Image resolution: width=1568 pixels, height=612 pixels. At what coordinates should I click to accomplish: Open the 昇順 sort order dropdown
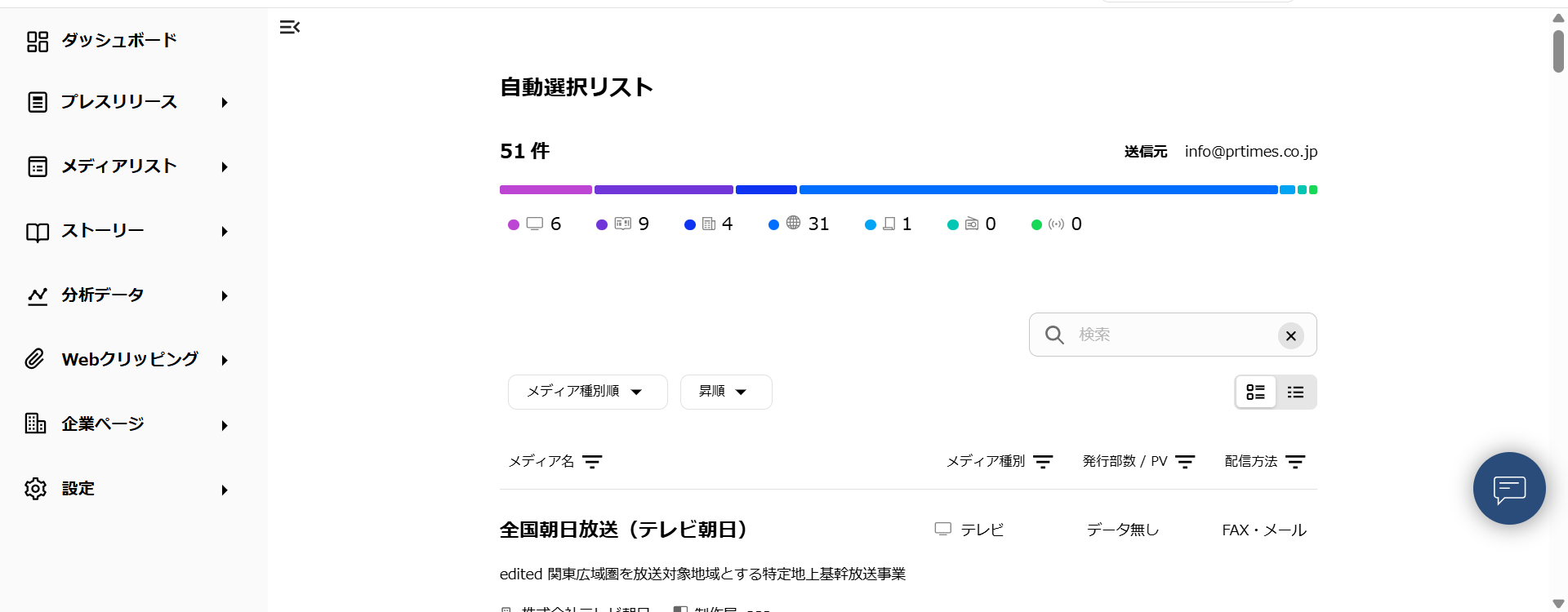(725, 392)
